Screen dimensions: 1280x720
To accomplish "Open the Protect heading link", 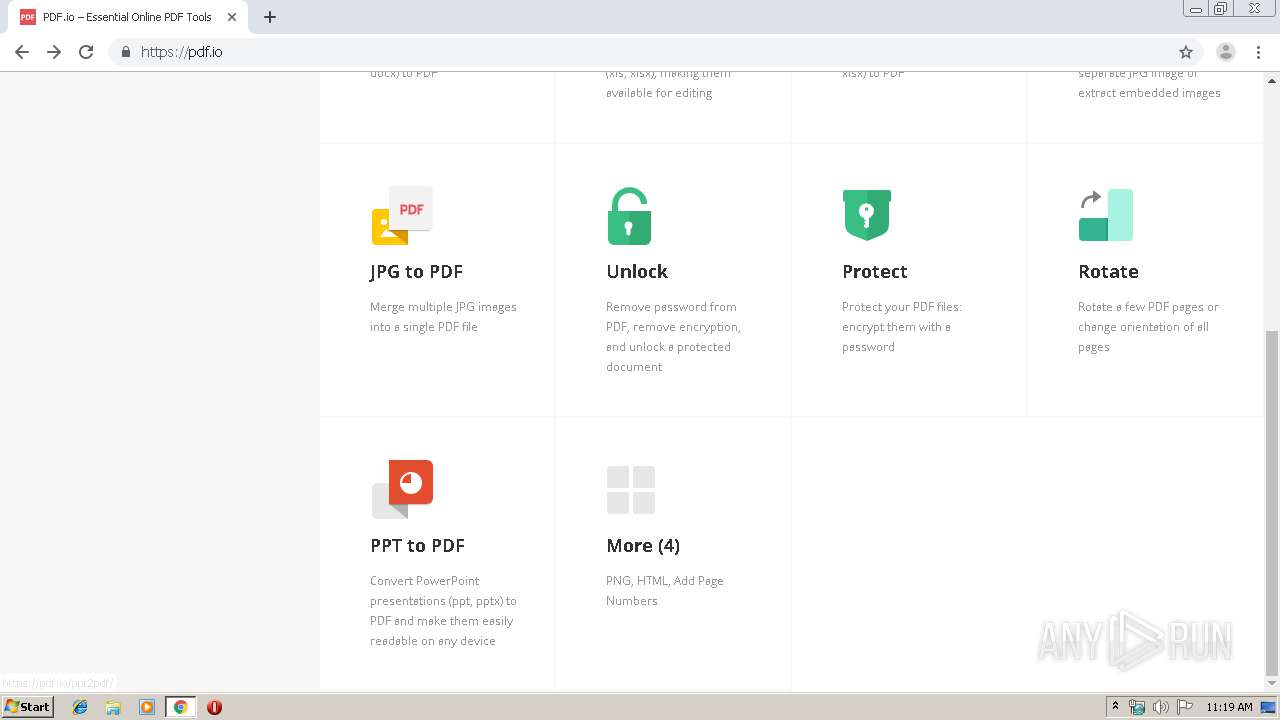I will (875, 272).
